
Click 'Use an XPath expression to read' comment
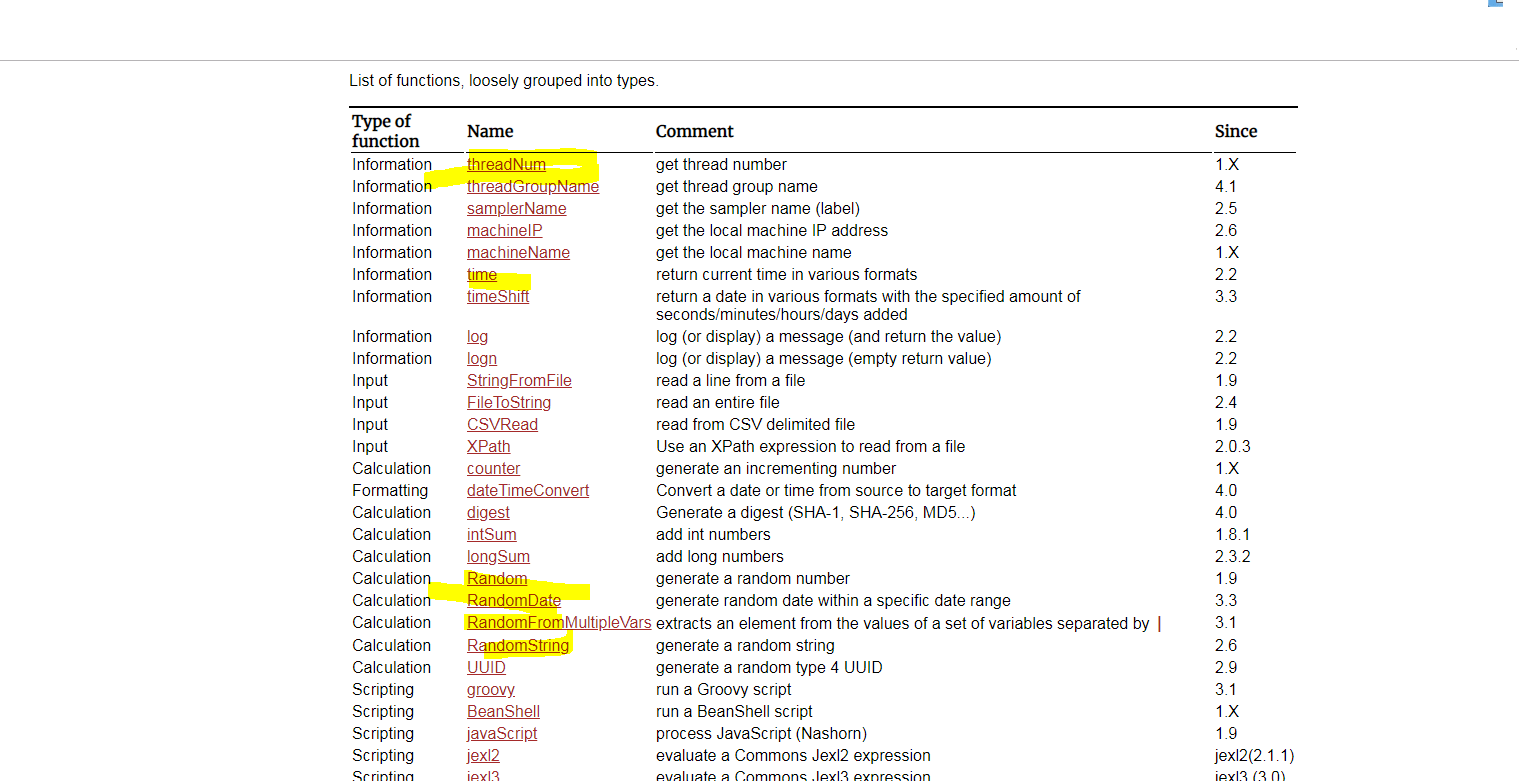[x=811, y=446]
